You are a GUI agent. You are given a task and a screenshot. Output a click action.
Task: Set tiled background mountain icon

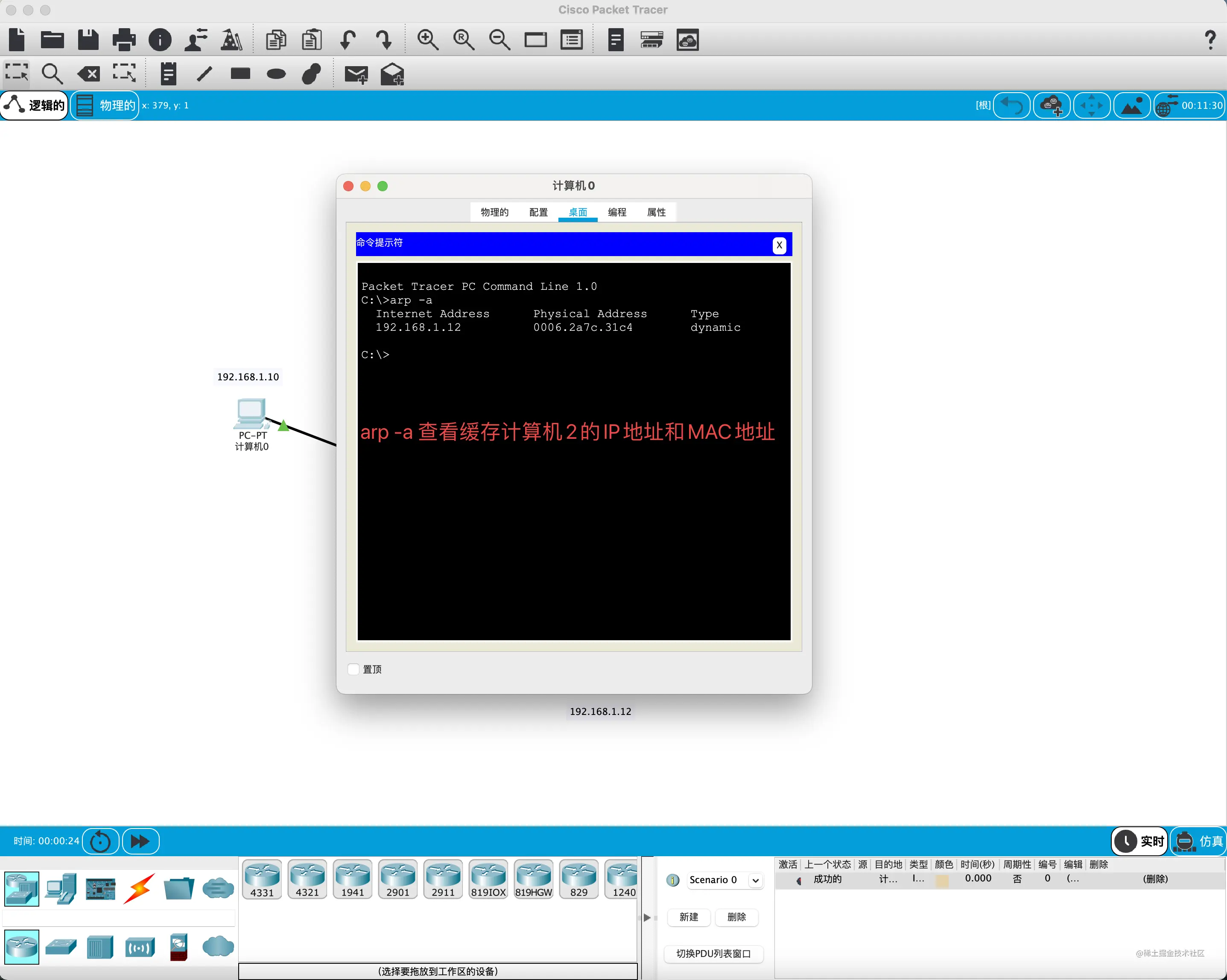(x=1131, y=105)
